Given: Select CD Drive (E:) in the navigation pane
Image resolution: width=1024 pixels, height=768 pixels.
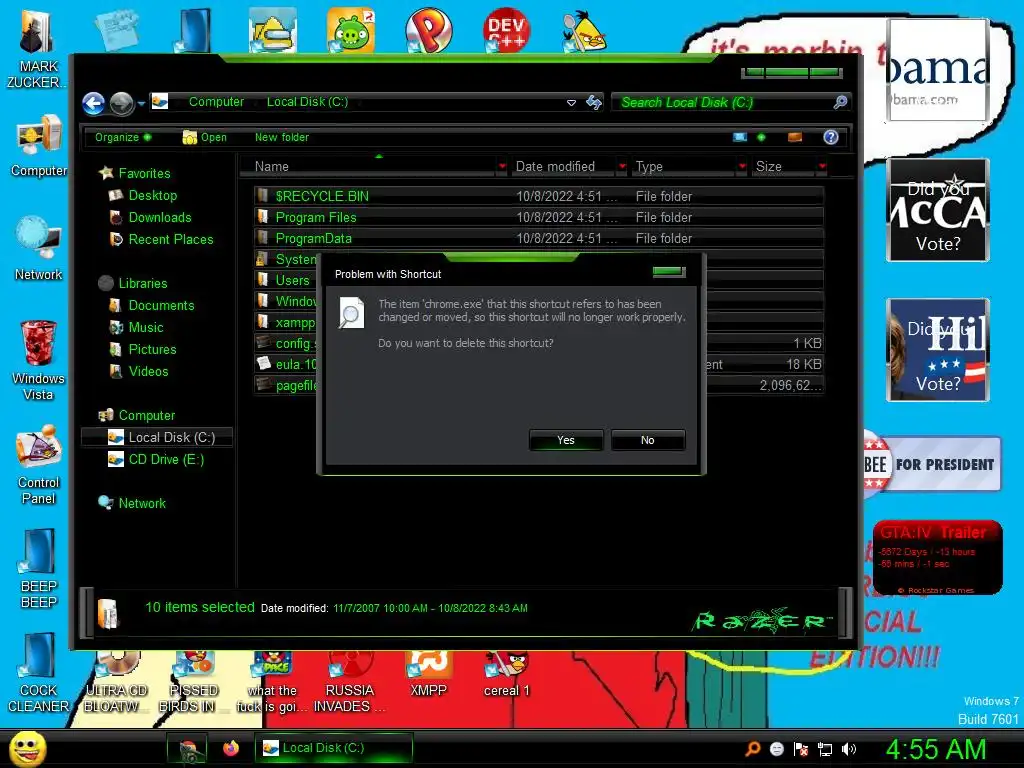Looking at the screenshot, I should tap(156, 460).
